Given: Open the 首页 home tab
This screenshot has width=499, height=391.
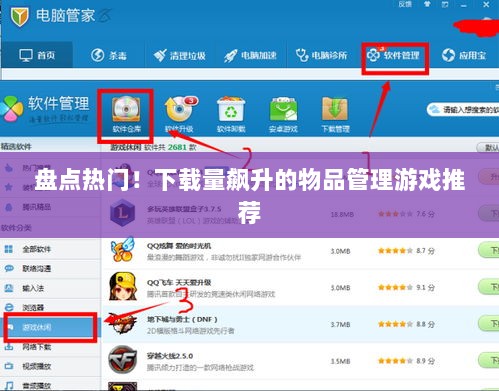Looking at the screenshot, I should point(37,55).
